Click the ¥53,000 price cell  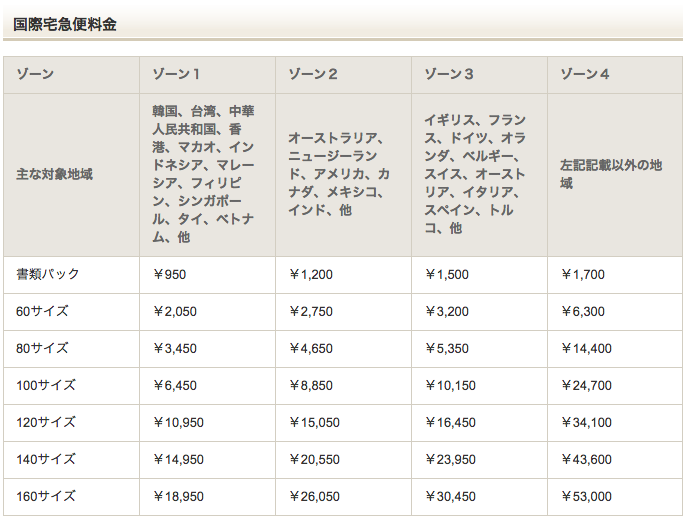point(585,496)
